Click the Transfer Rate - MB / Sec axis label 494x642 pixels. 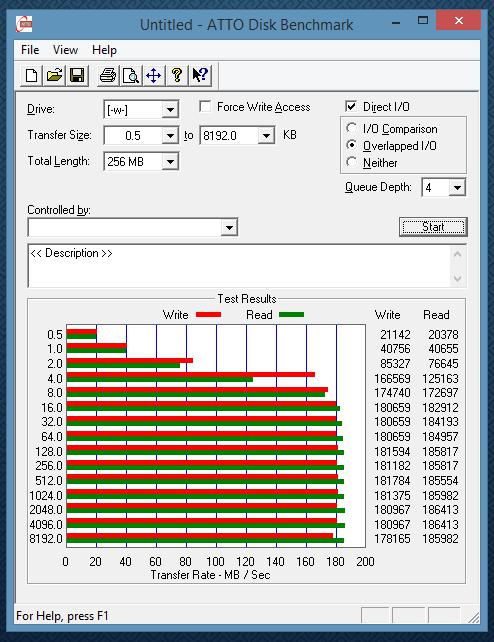coord(210,575)
